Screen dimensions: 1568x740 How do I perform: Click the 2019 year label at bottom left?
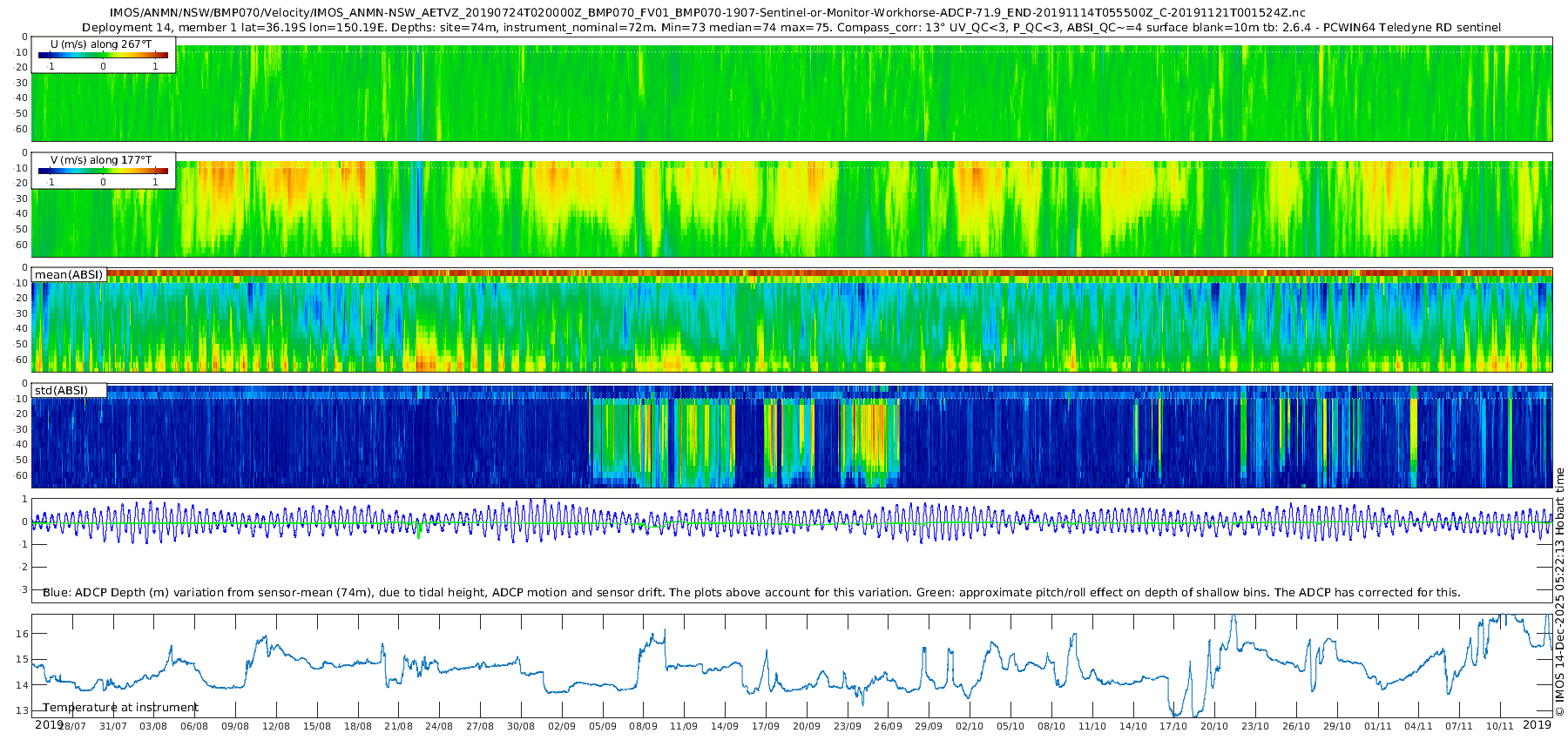click(49, 724)
